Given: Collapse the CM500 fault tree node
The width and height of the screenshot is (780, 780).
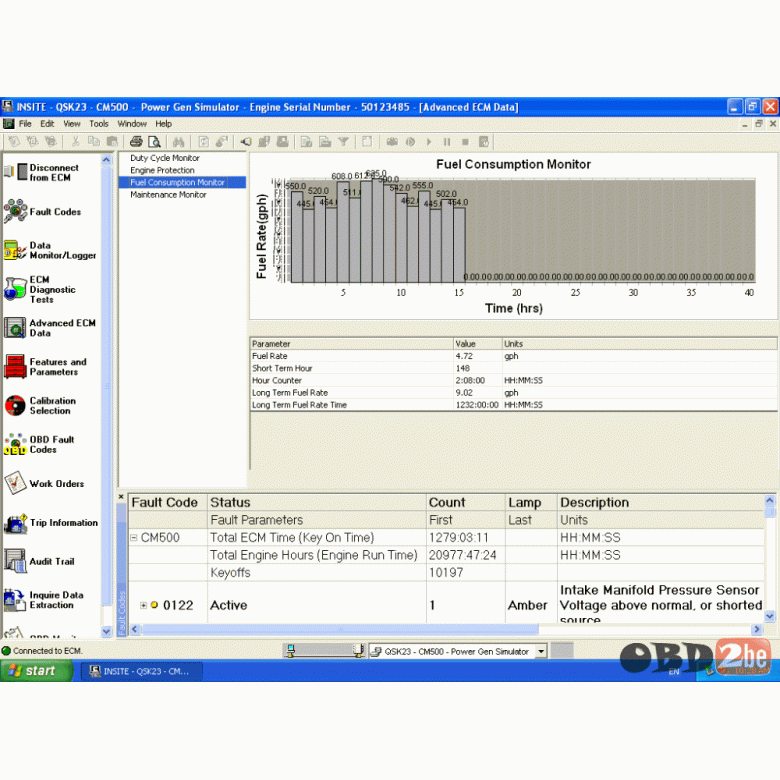Looking at the screenshot, I should point(134,538).
